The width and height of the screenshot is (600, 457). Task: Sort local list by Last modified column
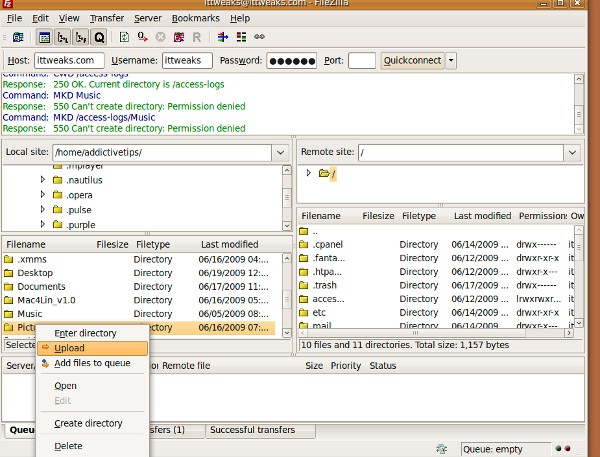230,244
